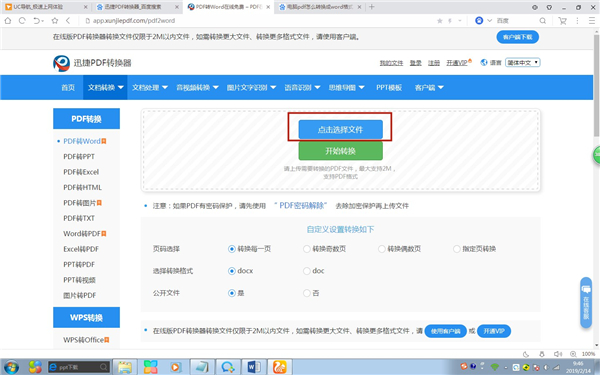This screenshot has height=375, width=600.
Task: Open PPT模板 in the blue nav bar
Action: pyautogui.click(x=389, y=88)
